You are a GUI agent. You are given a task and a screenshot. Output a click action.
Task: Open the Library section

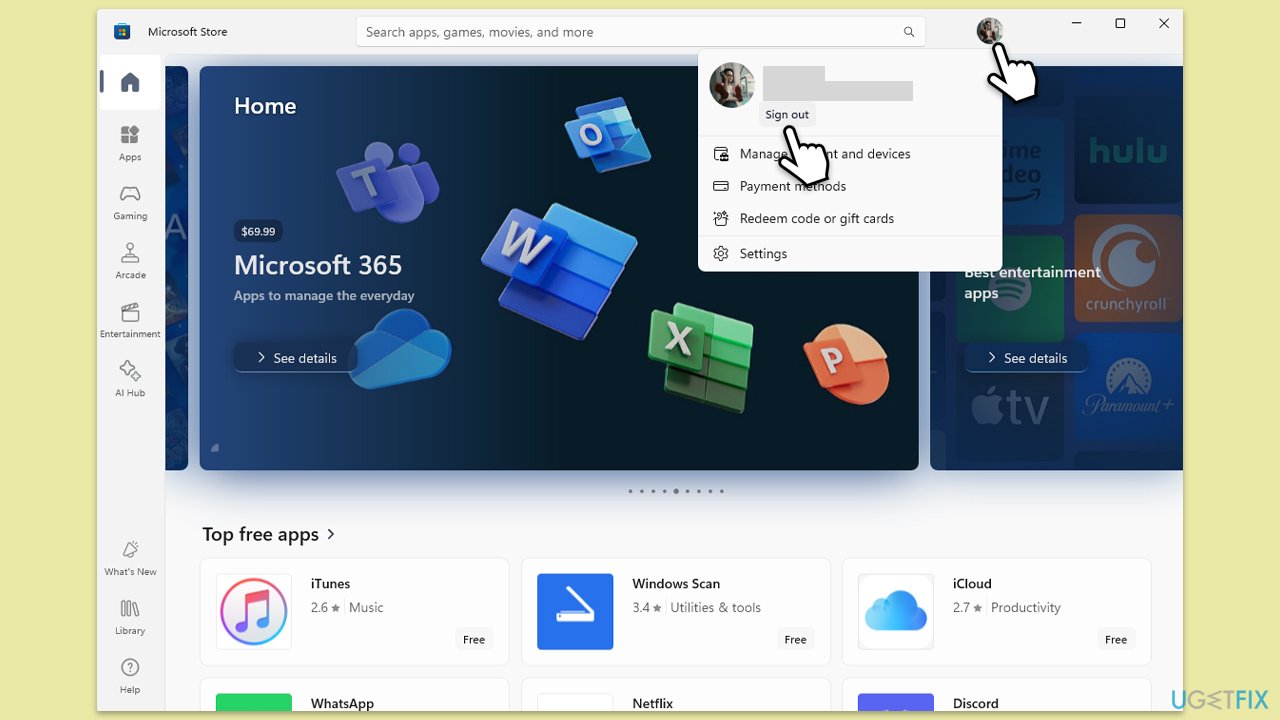tap(130, 617)
